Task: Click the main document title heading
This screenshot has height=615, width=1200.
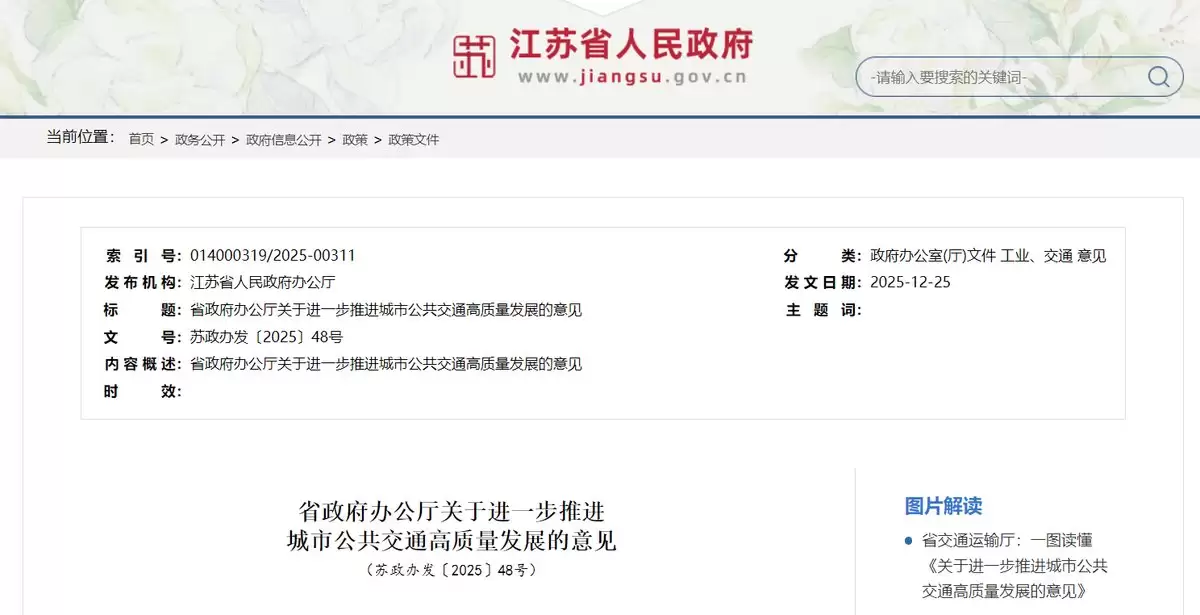Action: coord(452,527)
